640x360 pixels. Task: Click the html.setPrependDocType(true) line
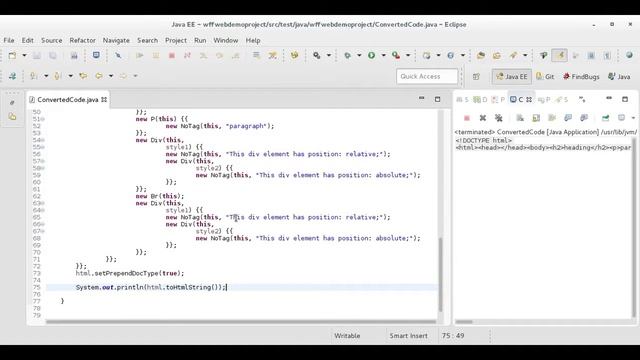130,273
